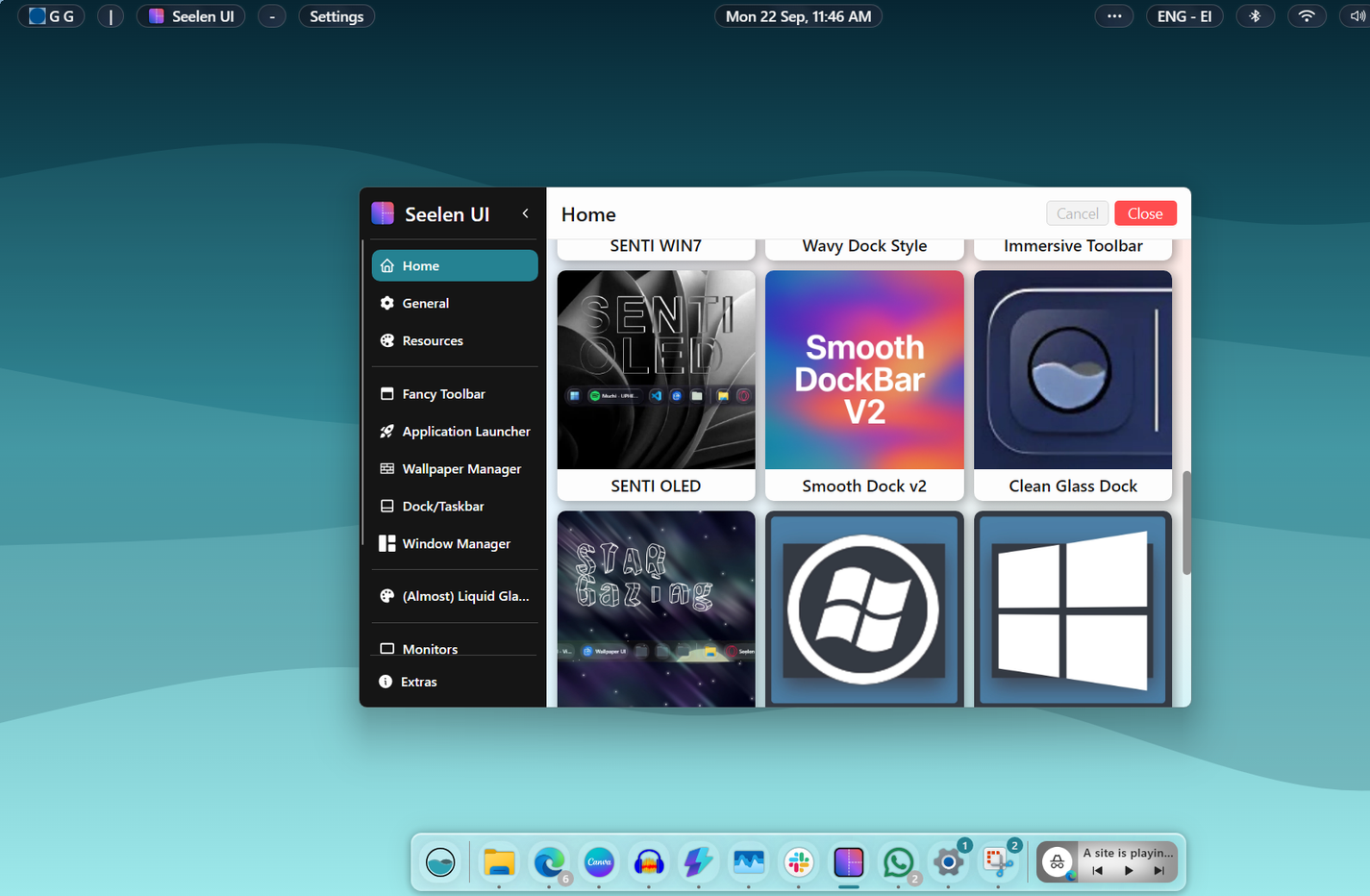
Task: Click the Settings gear with notification badge
Action: 948,862
